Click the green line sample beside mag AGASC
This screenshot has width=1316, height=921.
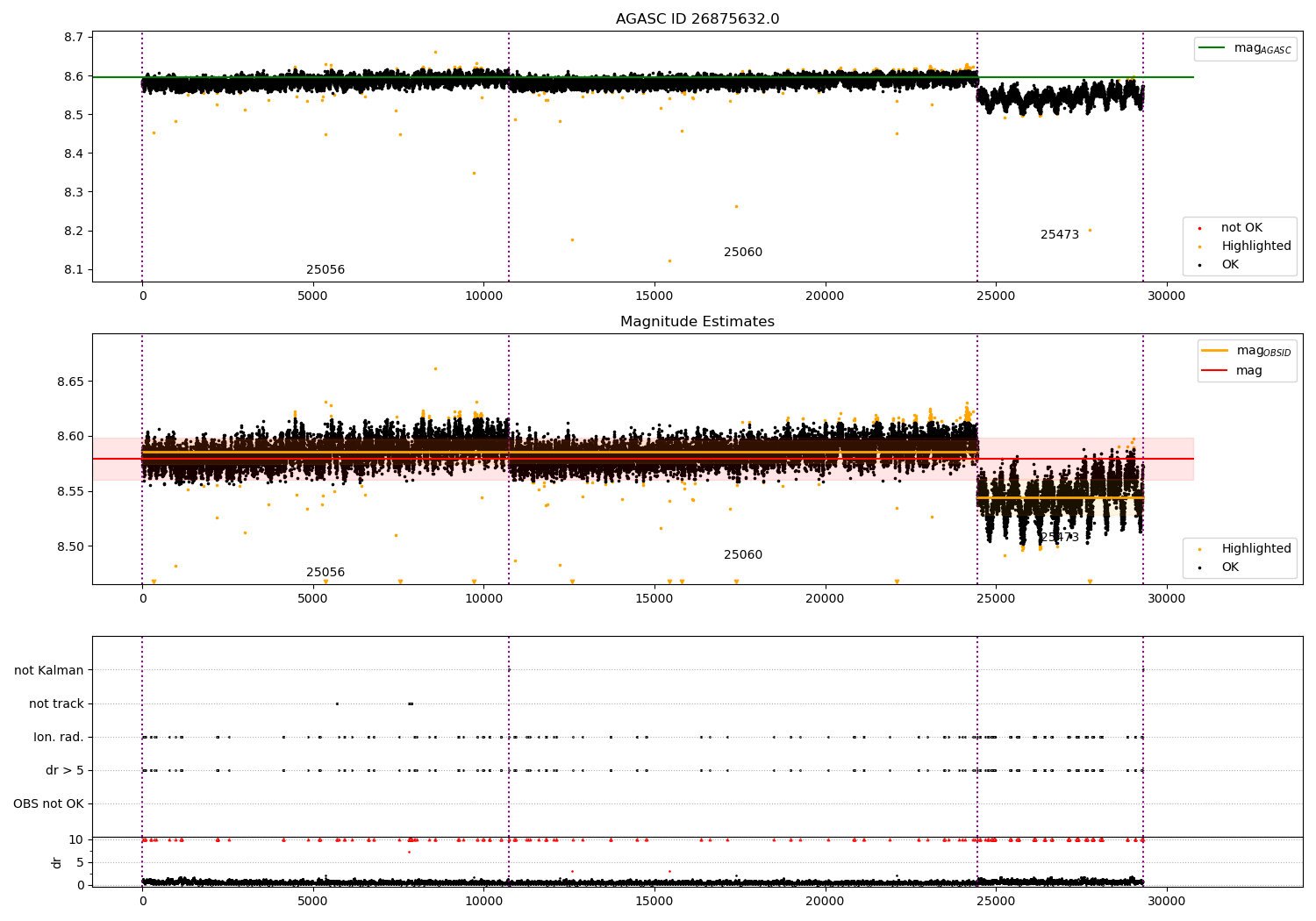[1212, 48]
